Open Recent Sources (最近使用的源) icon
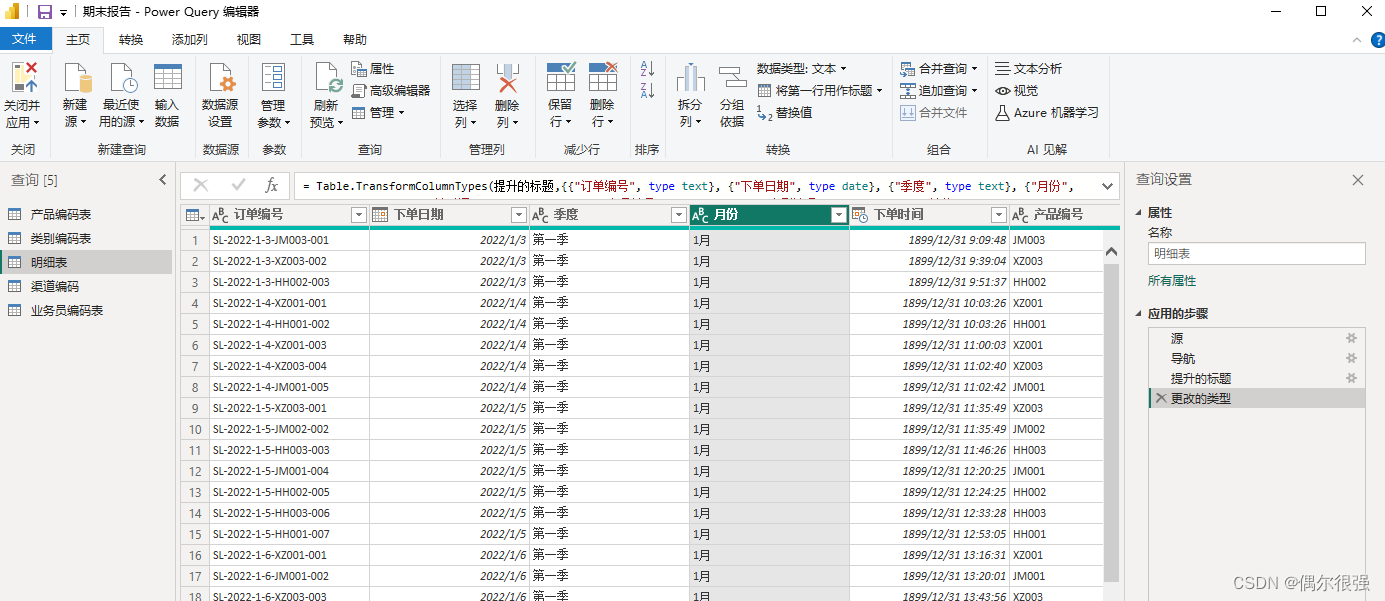The image size is (1385, 601). coord(121,78)
